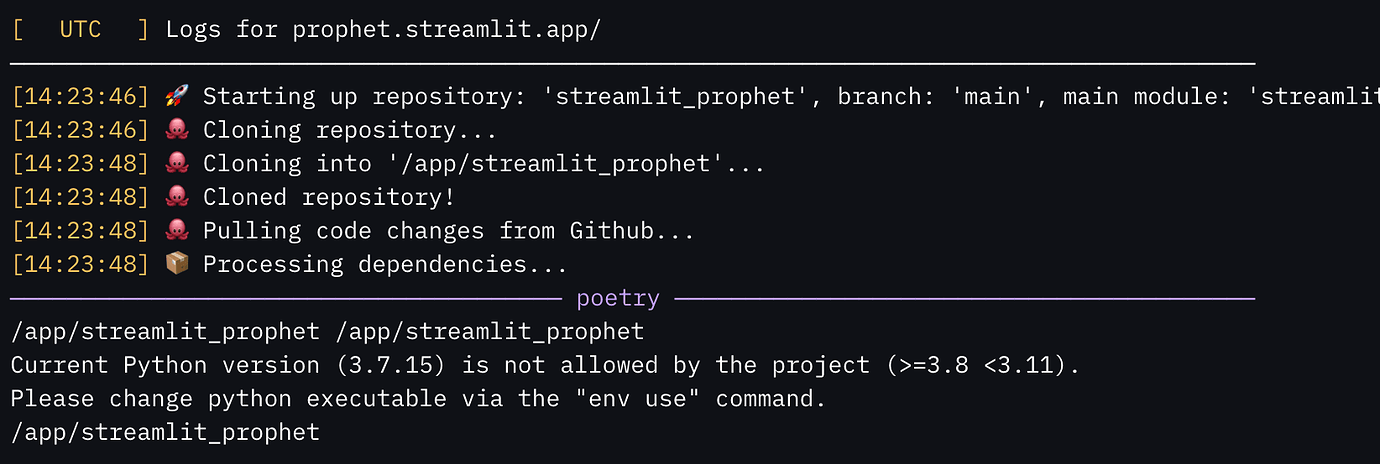Click the 'Logs for prophet.streamlit.app/' header text
The width and height of the screenshot is (1380, 464).
coord(383,30)
